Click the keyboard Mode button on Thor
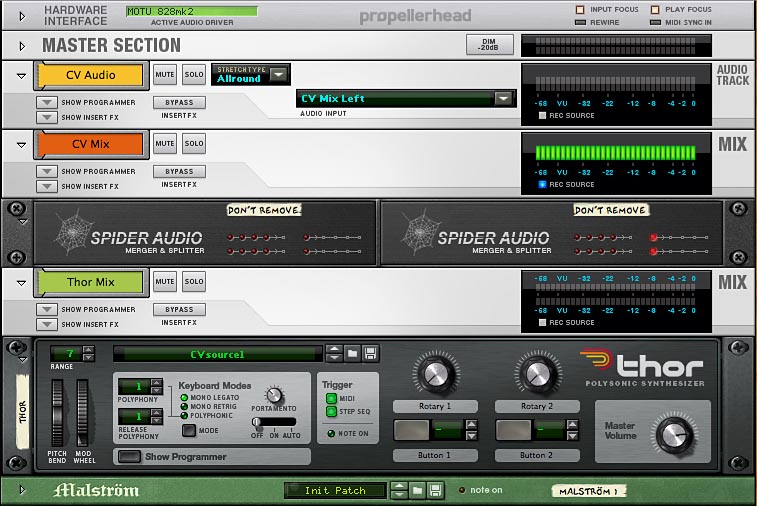 click(x=189, y=430)
